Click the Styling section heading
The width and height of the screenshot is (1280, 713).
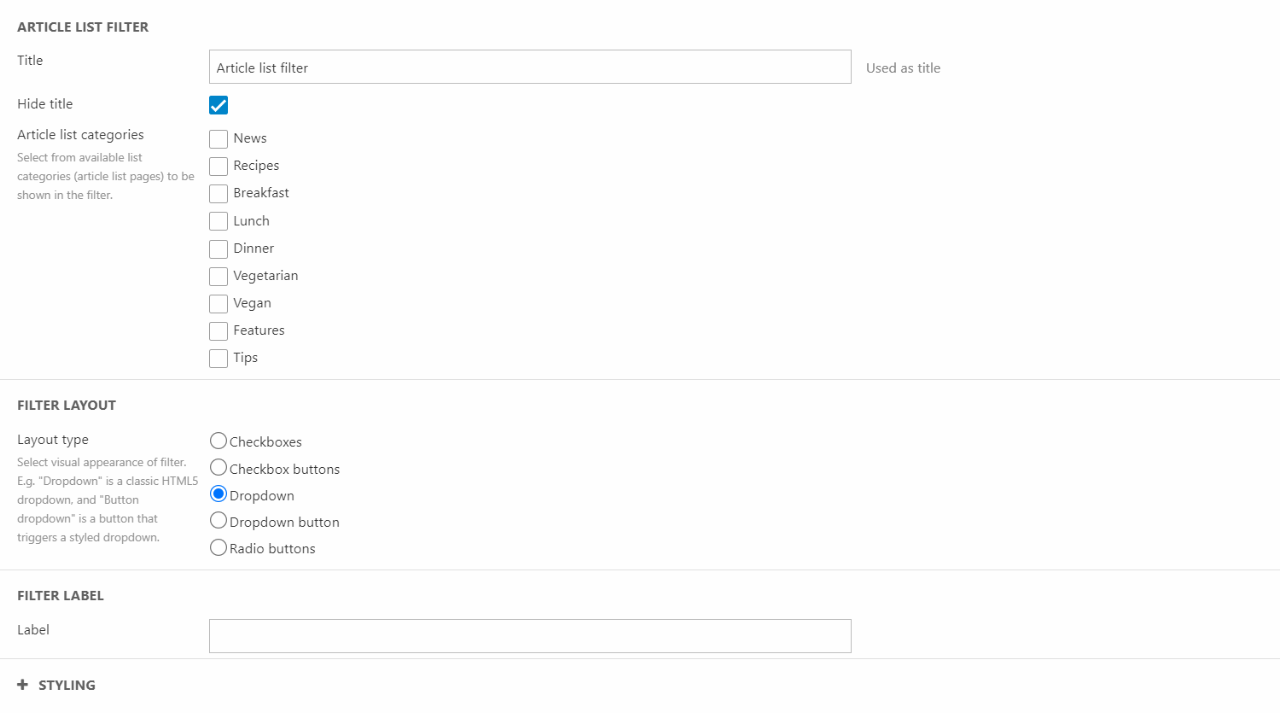[67, 685]
